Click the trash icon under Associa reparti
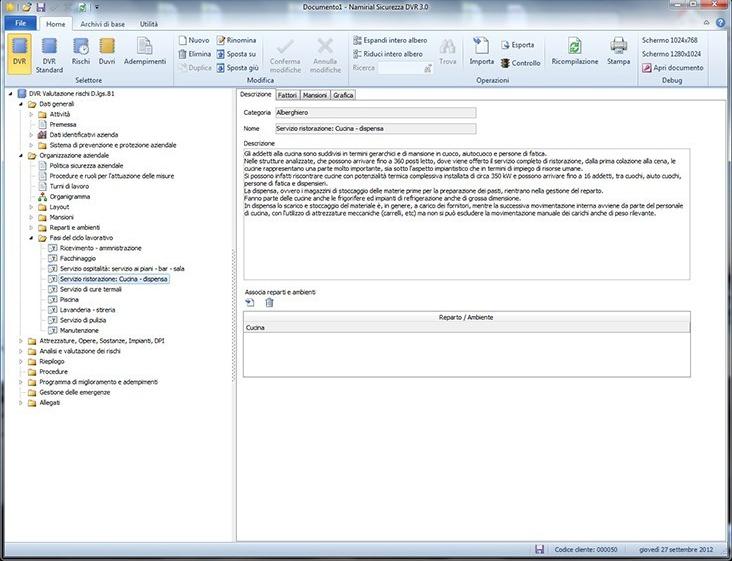The height and width of the screenshot is (561, 732). click(270, 301)
